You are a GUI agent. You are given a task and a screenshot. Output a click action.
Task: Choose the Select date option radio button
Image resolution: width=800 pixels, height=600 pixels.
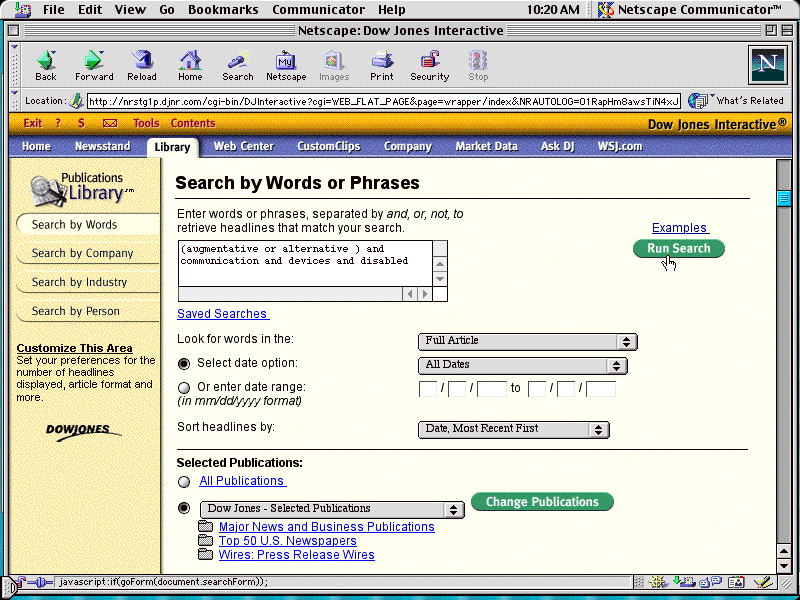pos(184,363)
